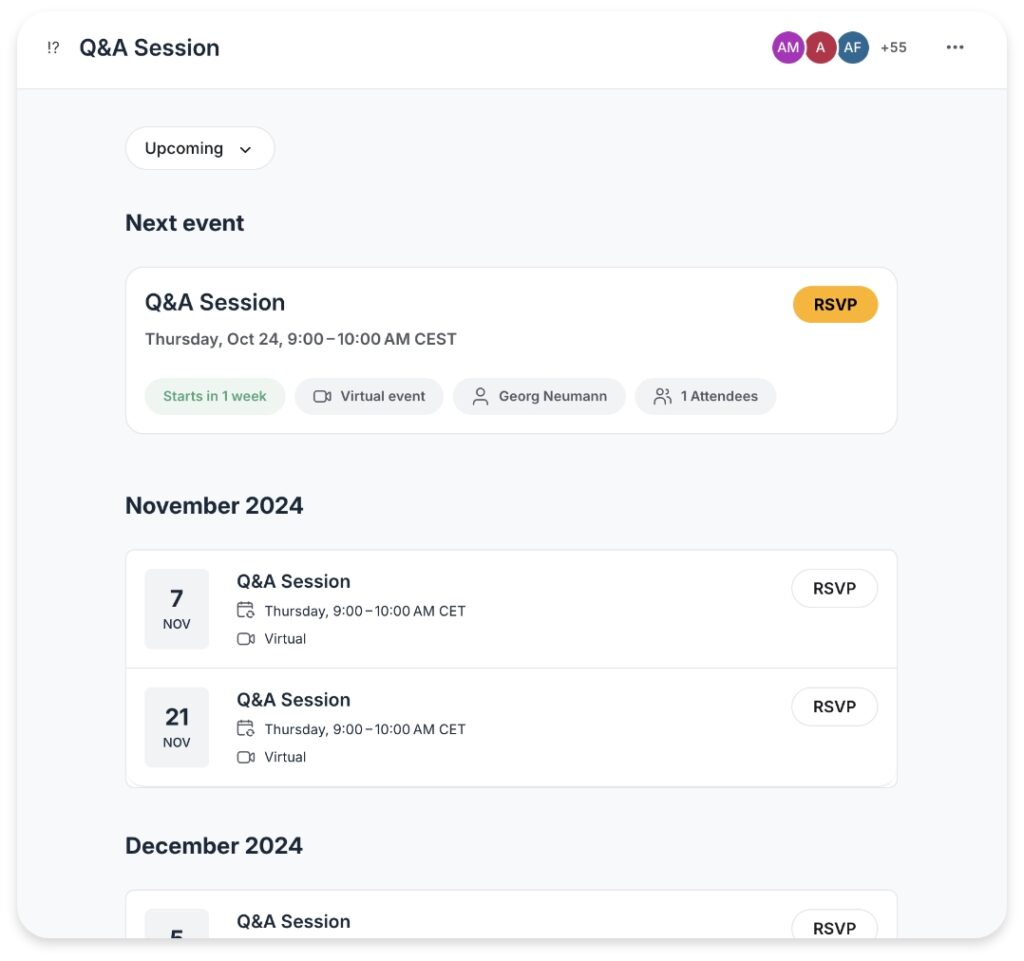Open the Upcoming filter dropdown
Screen dimensions: 1024x961
tap(199, 148)
